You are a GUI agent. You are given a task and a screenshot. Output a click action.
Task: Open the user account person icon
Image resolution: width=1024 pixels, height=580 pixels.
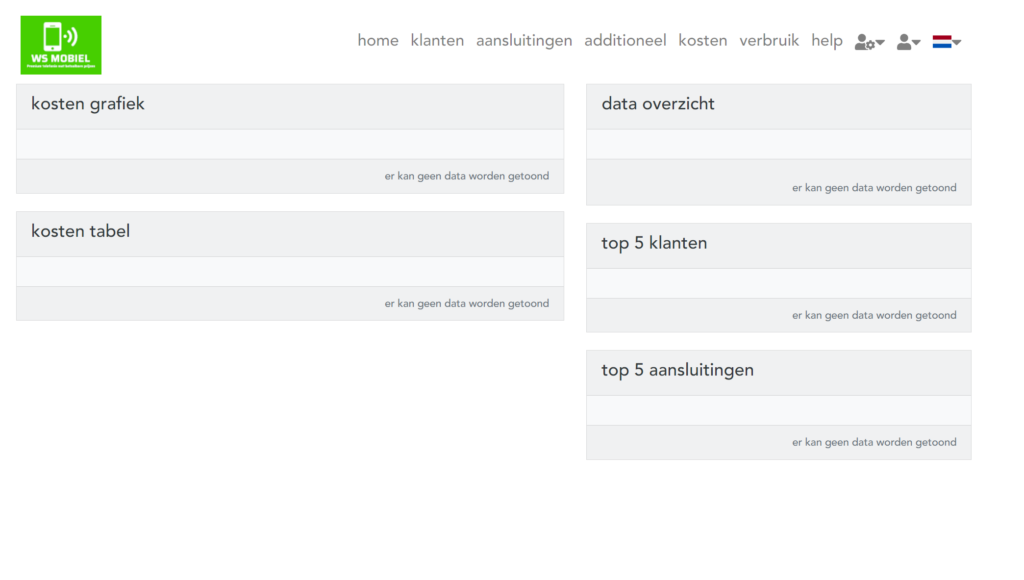point(904,42)
